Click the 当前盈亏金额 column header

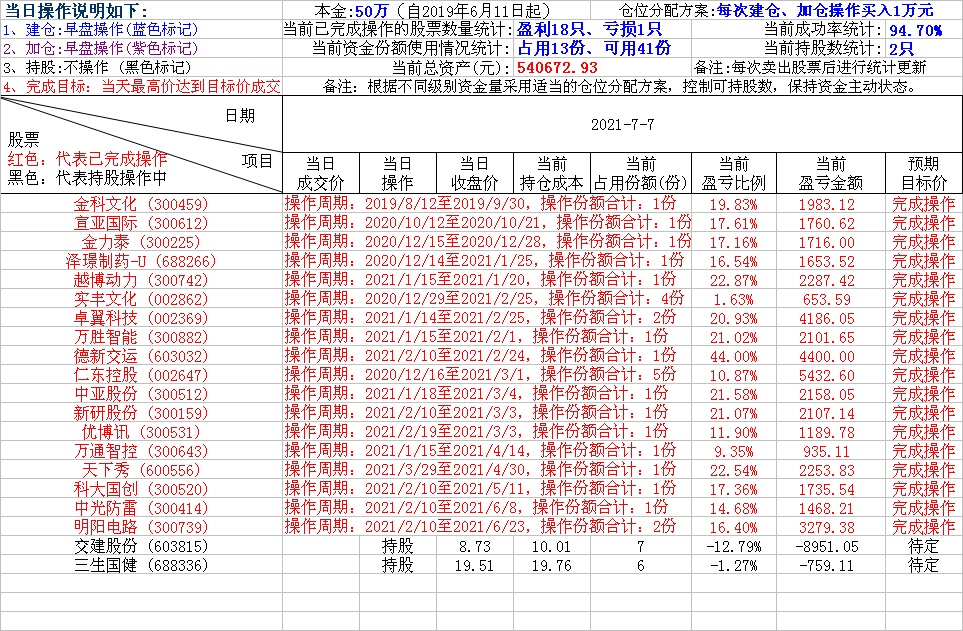(831, 173)
